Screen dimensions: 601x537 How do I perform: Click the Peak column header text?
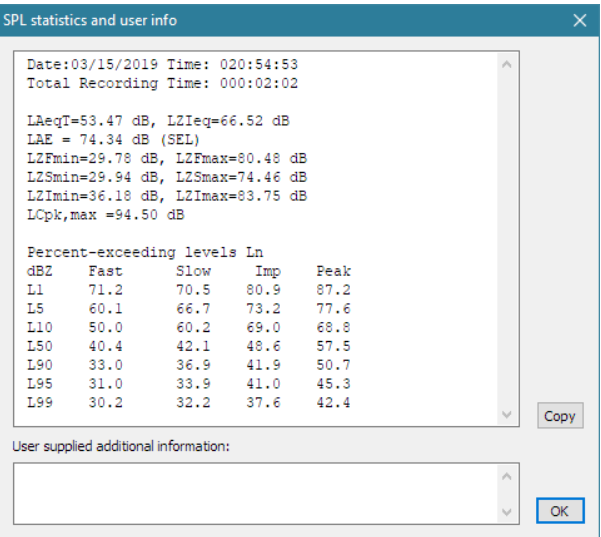(333, 271)
